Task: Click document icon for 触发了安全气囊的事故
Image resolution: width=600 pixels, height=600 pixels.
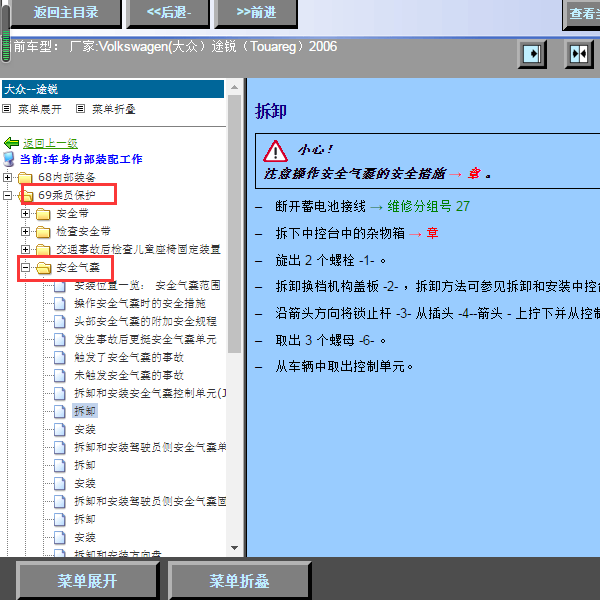Action: pos(60,357)
